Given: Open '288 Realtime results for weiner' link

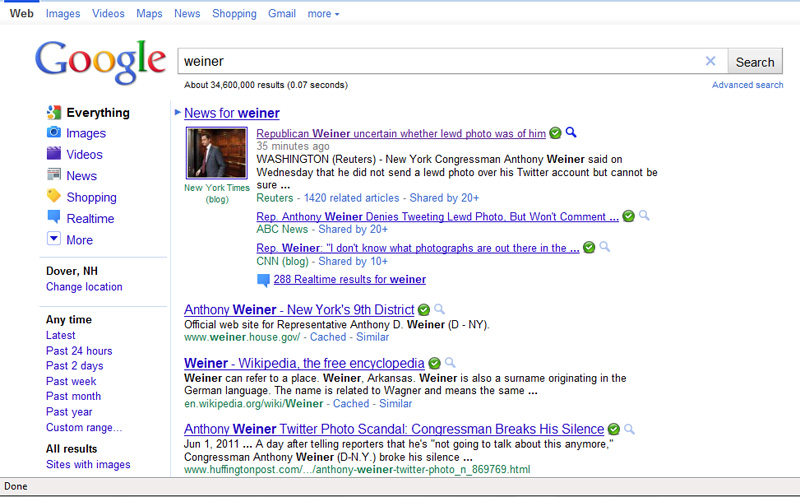Looking at the screenshot, I should (349, 280).
